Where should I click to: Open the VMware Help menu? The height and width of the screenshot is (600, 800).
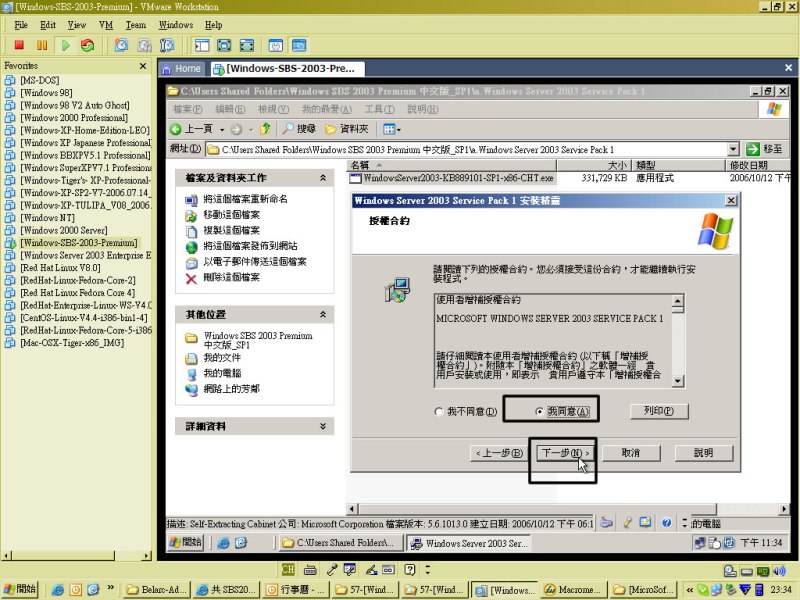[213, 25]
